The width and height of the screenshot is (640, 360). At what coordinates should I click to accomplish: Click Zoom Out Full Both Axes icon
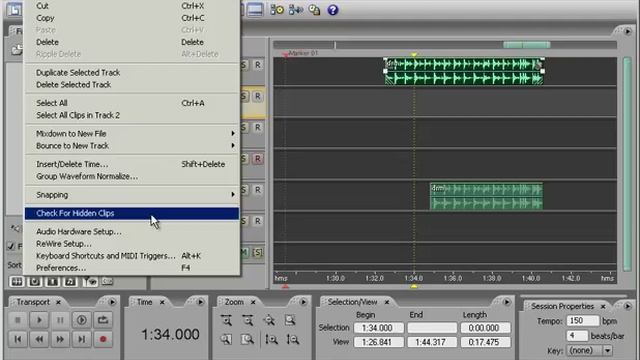269,320
